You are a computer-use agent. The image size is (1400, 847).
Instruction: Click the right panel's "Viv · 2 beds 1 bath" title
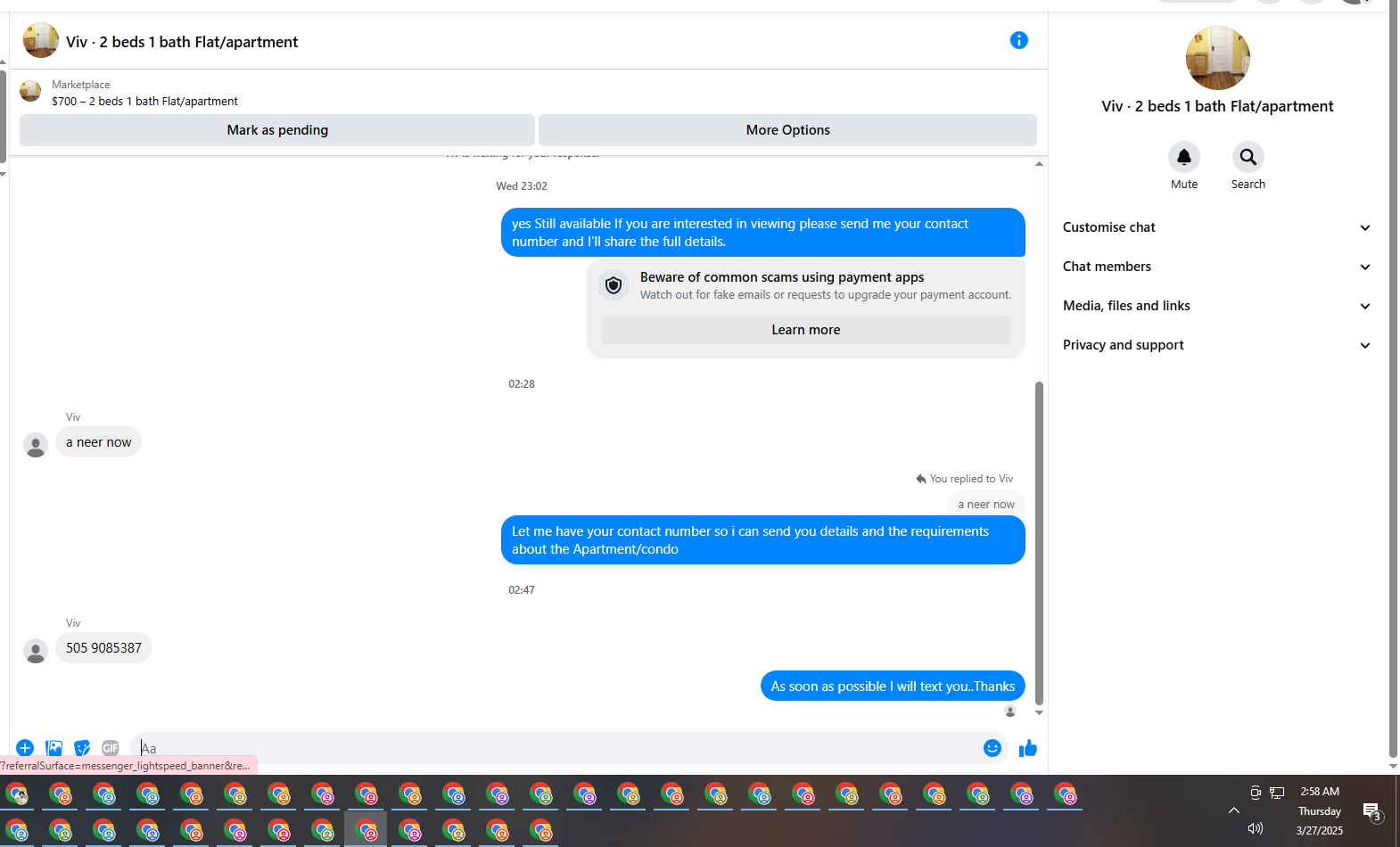[x=1218, y=106]
